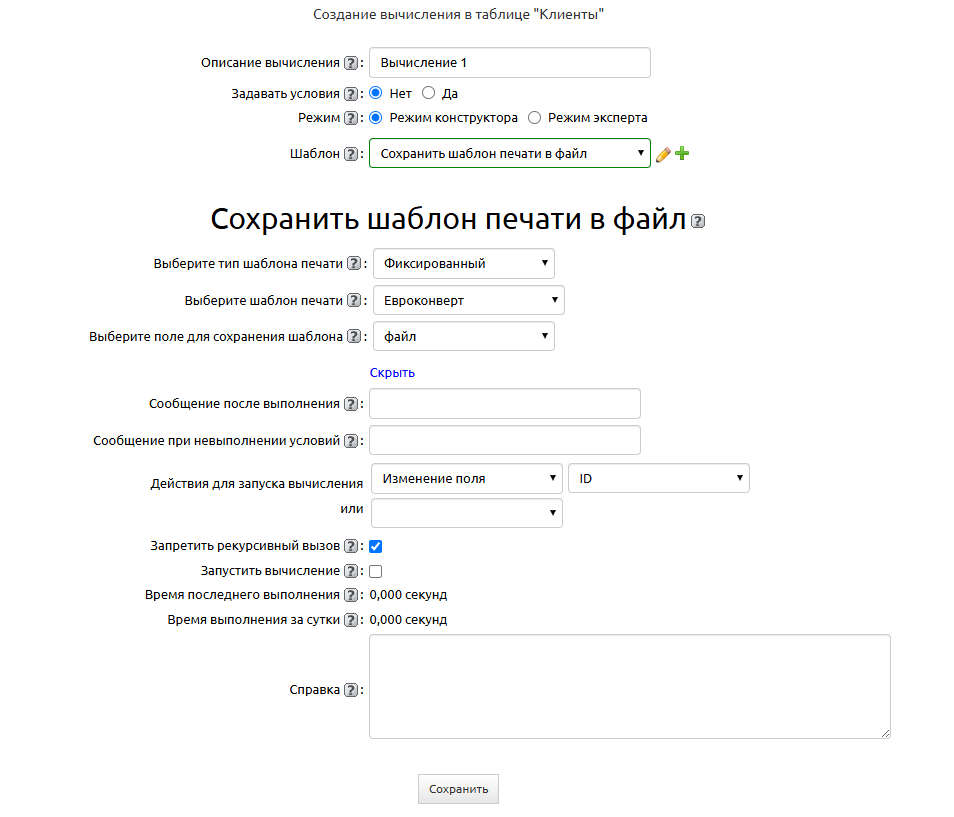Enable the Запустить вычисление checkbox
This screenshot has height=817, width=954.
(x=376, y=572)
